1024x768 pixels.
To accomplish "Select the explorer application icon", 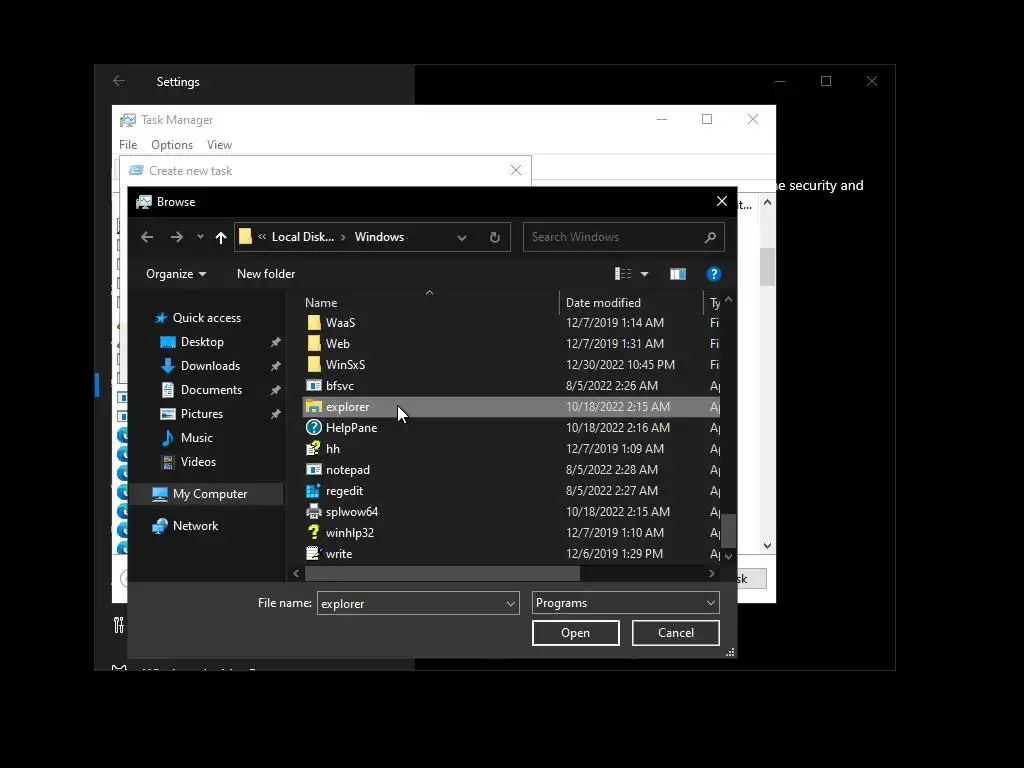I will [313, 407].
